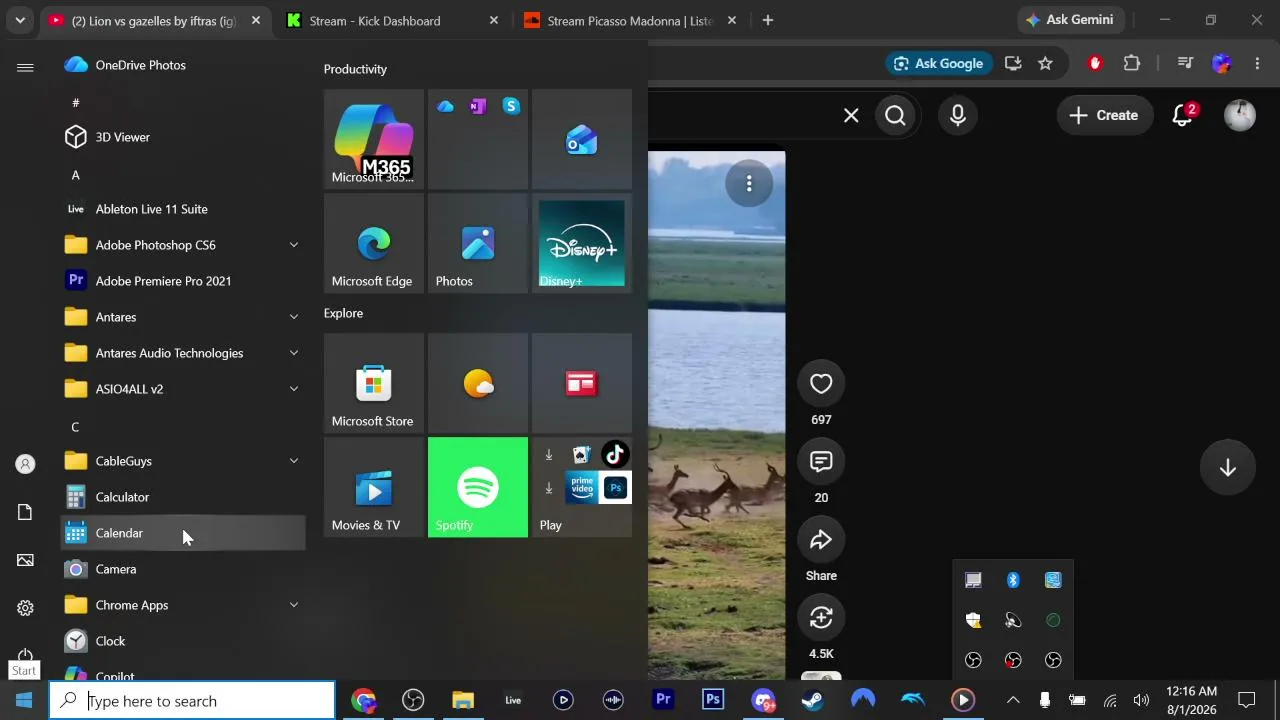Click the YouTube Create button
1280x720 pixels.
[x=1103, y=115]
